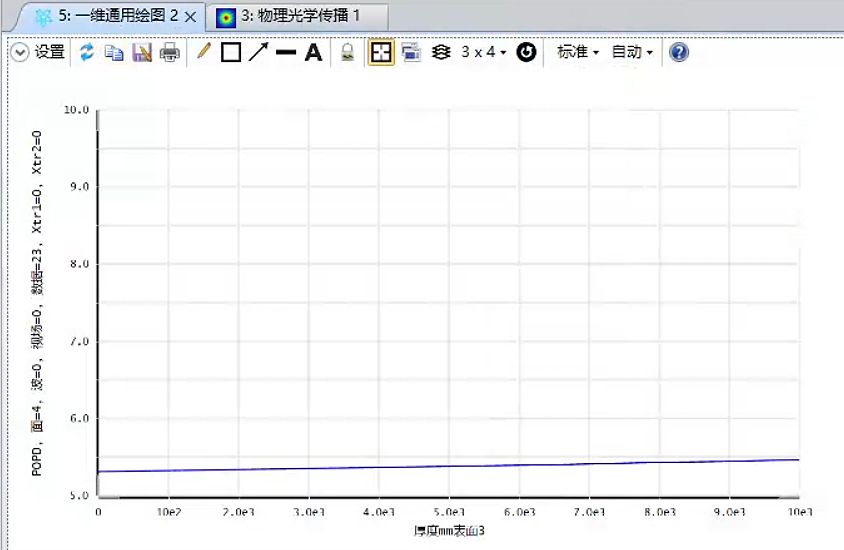
Task: Select the rectangle drawing tool
Action: (231, 52)
